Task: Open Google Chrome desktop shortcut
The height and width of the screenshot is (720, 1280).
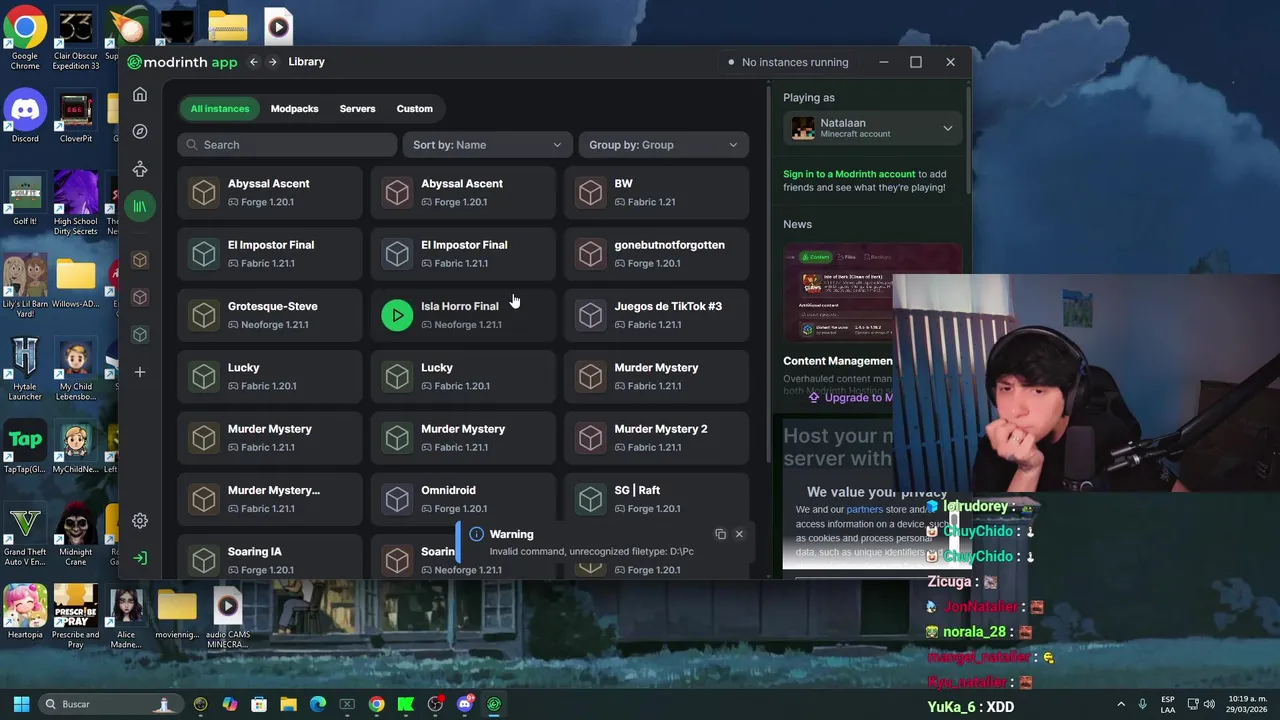Action: click(x=25, y=40)
